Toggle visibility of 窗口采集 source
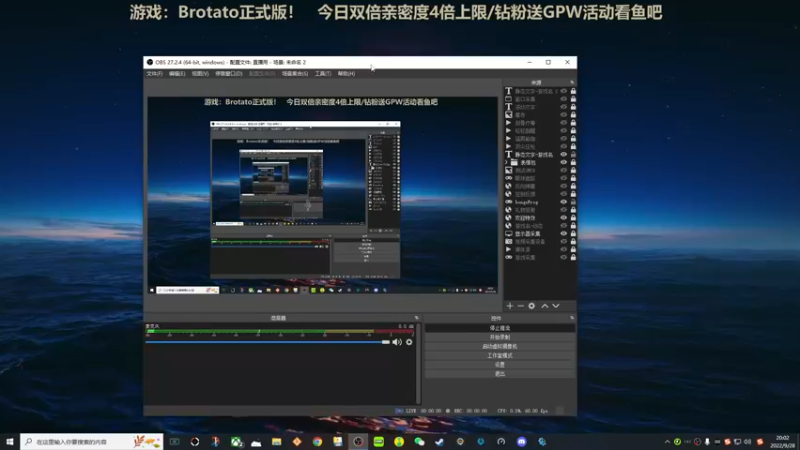Screen dimensions: 800x450 tap(564, 99)
